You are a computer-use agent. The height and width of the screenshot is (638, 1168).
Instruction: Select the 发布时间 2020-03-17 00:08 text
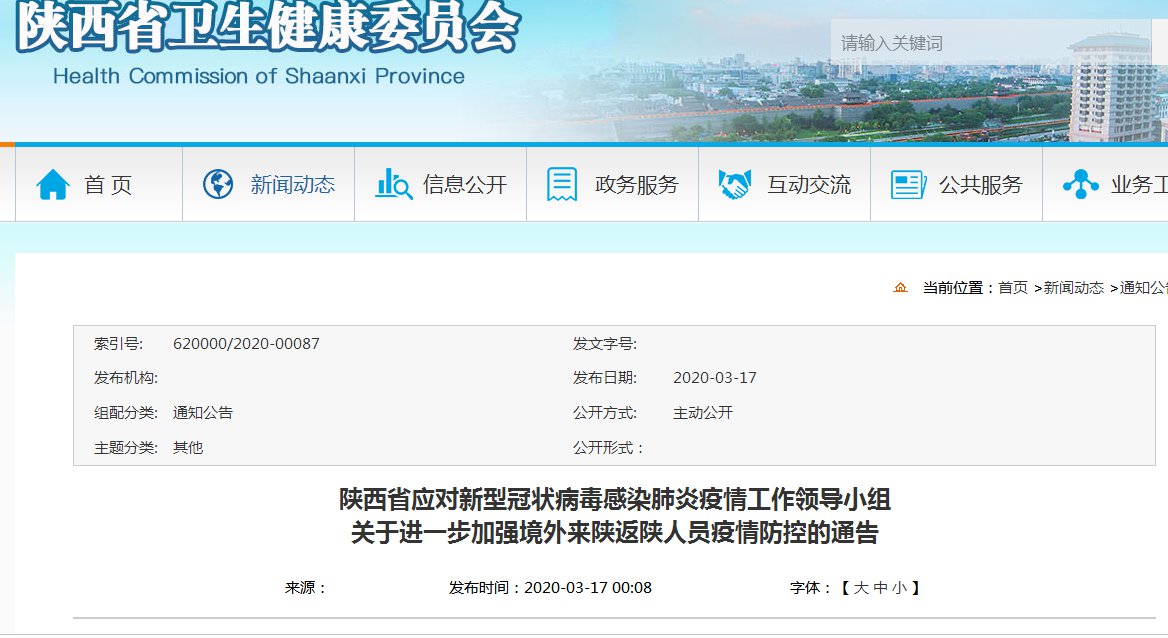click(x=550, y=588)
